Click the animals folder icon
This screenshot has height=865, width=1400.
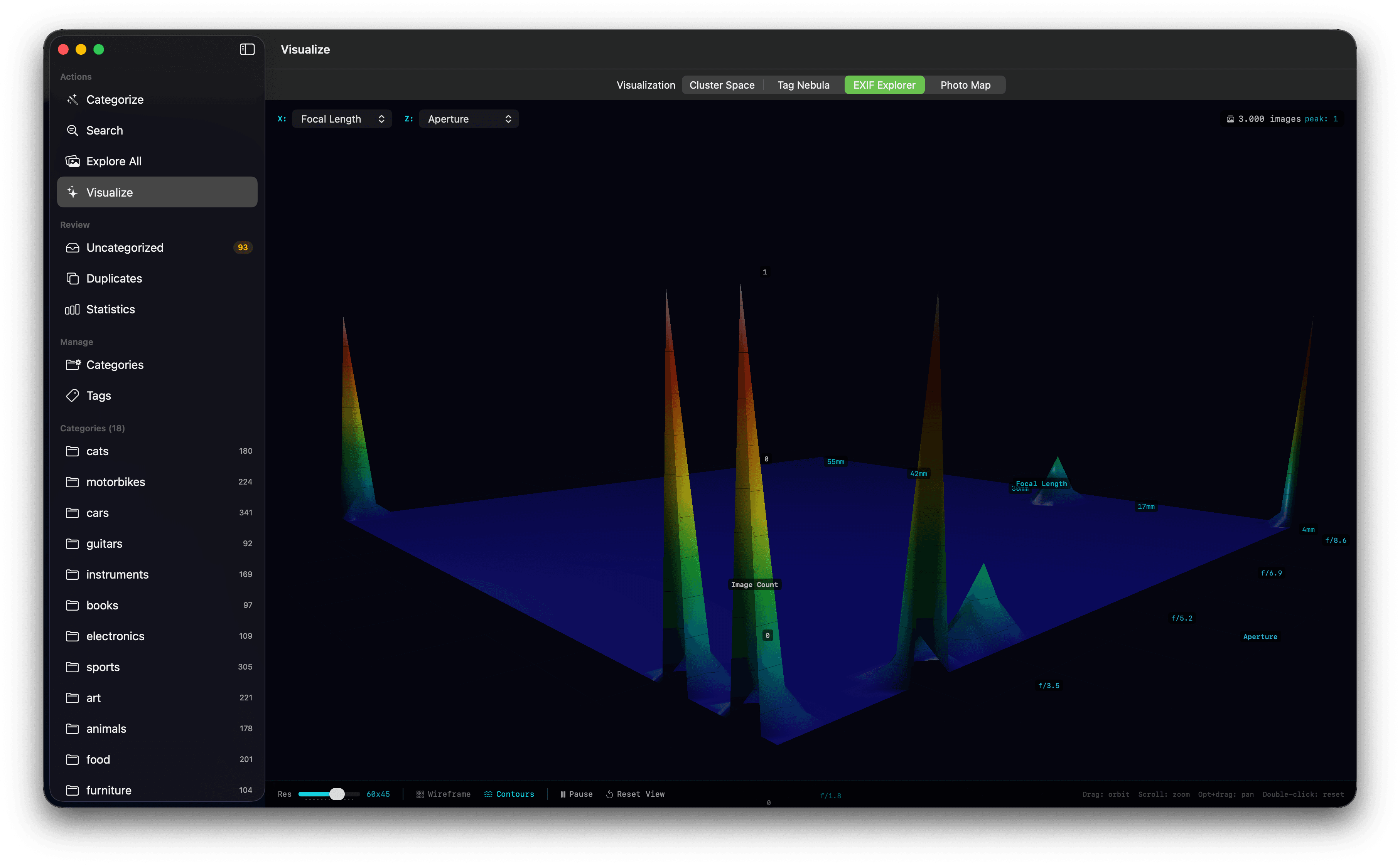pos(72,729)
